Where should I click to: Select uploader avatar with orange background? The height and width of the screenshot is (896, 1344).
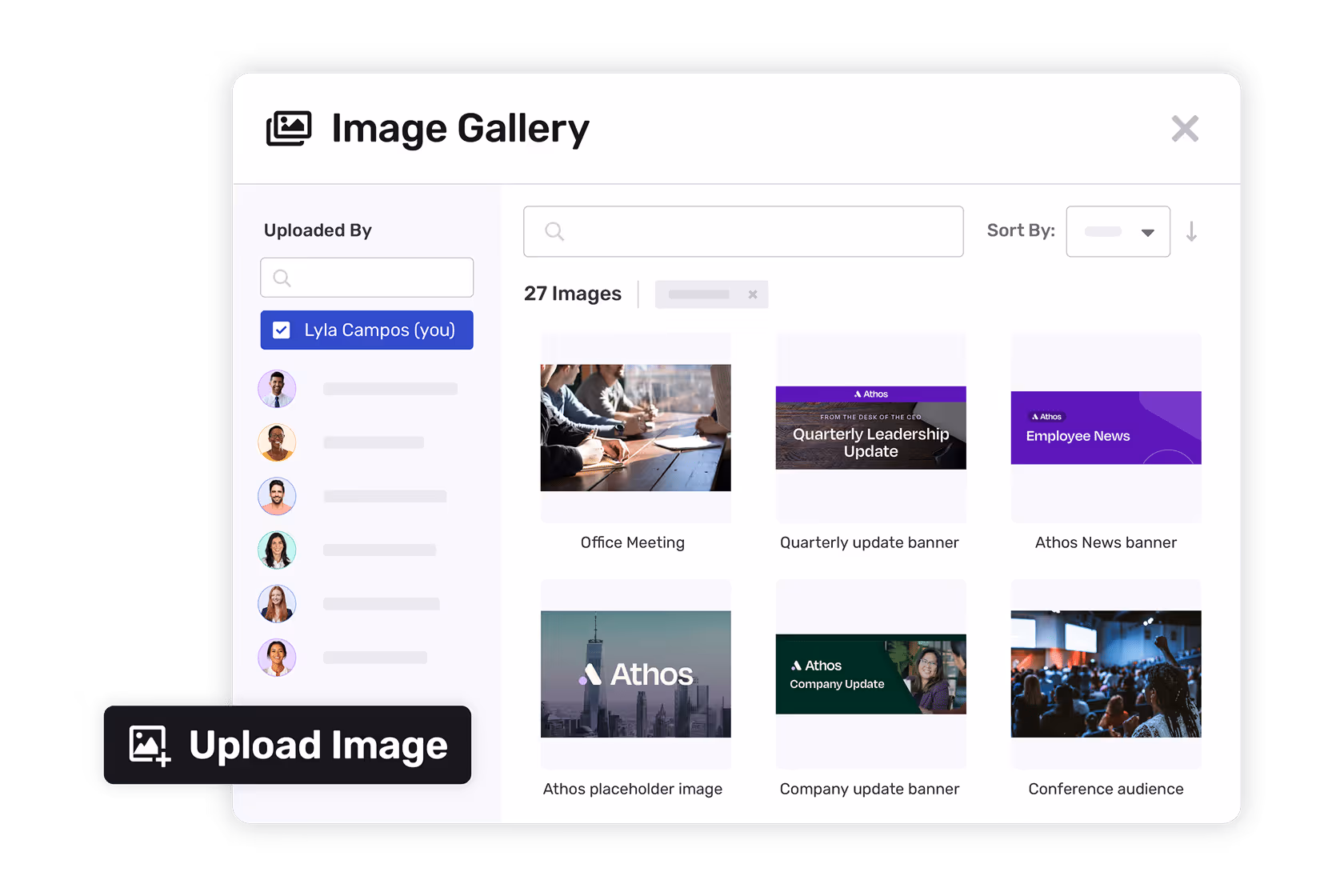[x=277, y=442]
